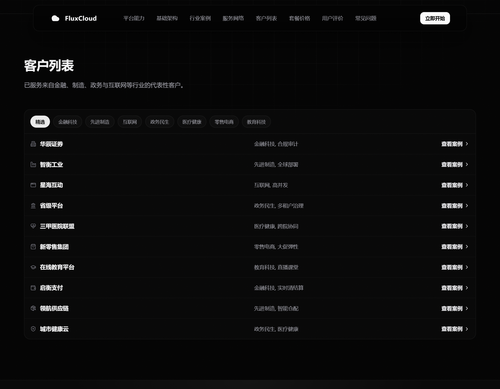Select the 医疗健康 filter chip

tap(192, 122)
